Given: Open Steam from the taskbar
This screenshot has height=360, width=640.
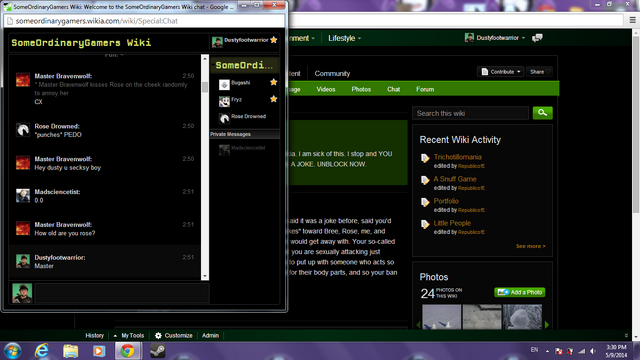Looking at the screenshot, I should (x=158, y=351).
